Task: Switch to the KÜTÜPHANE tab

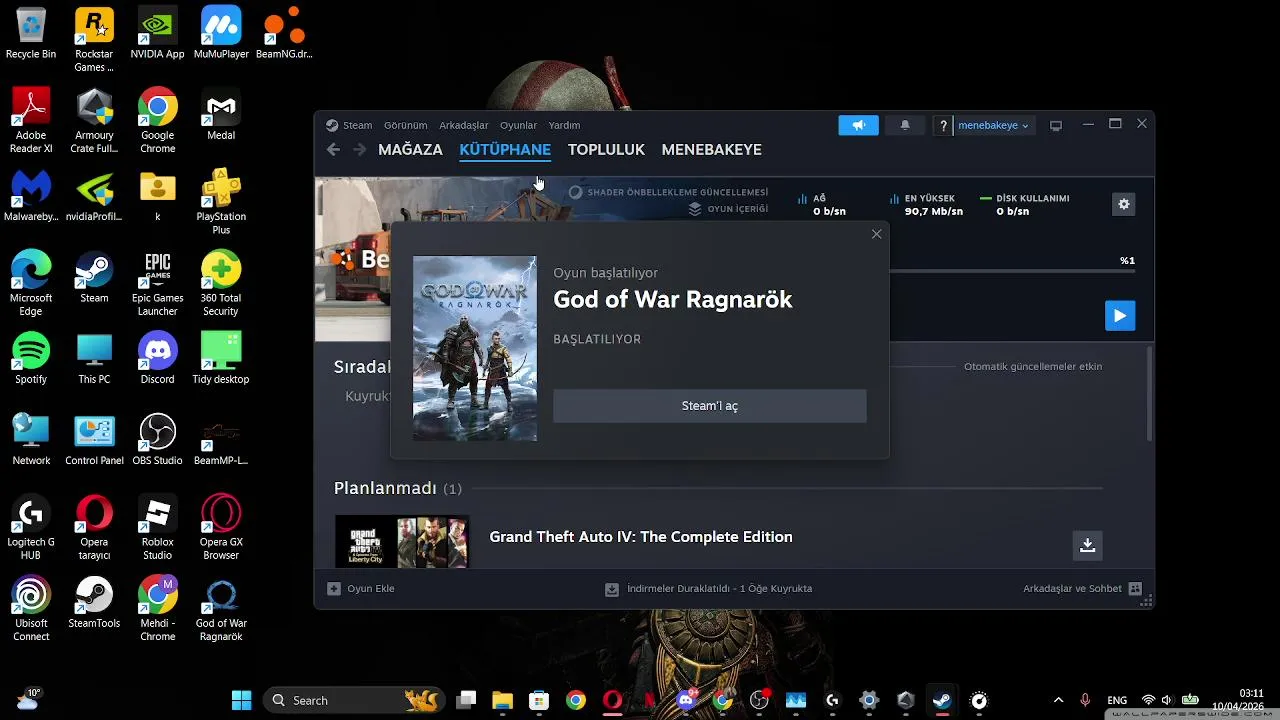Action: pos(505,149)
